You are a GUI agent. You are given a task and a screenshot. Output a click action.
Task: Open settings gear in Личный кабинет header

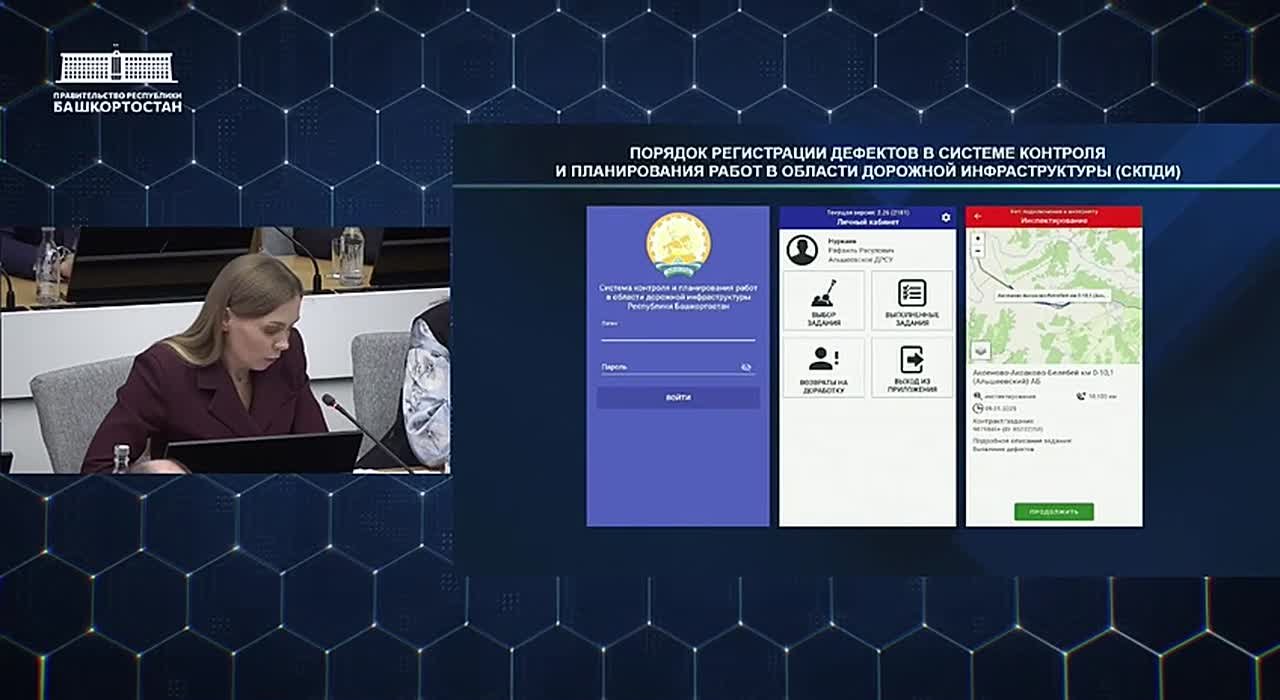(946, 217)
